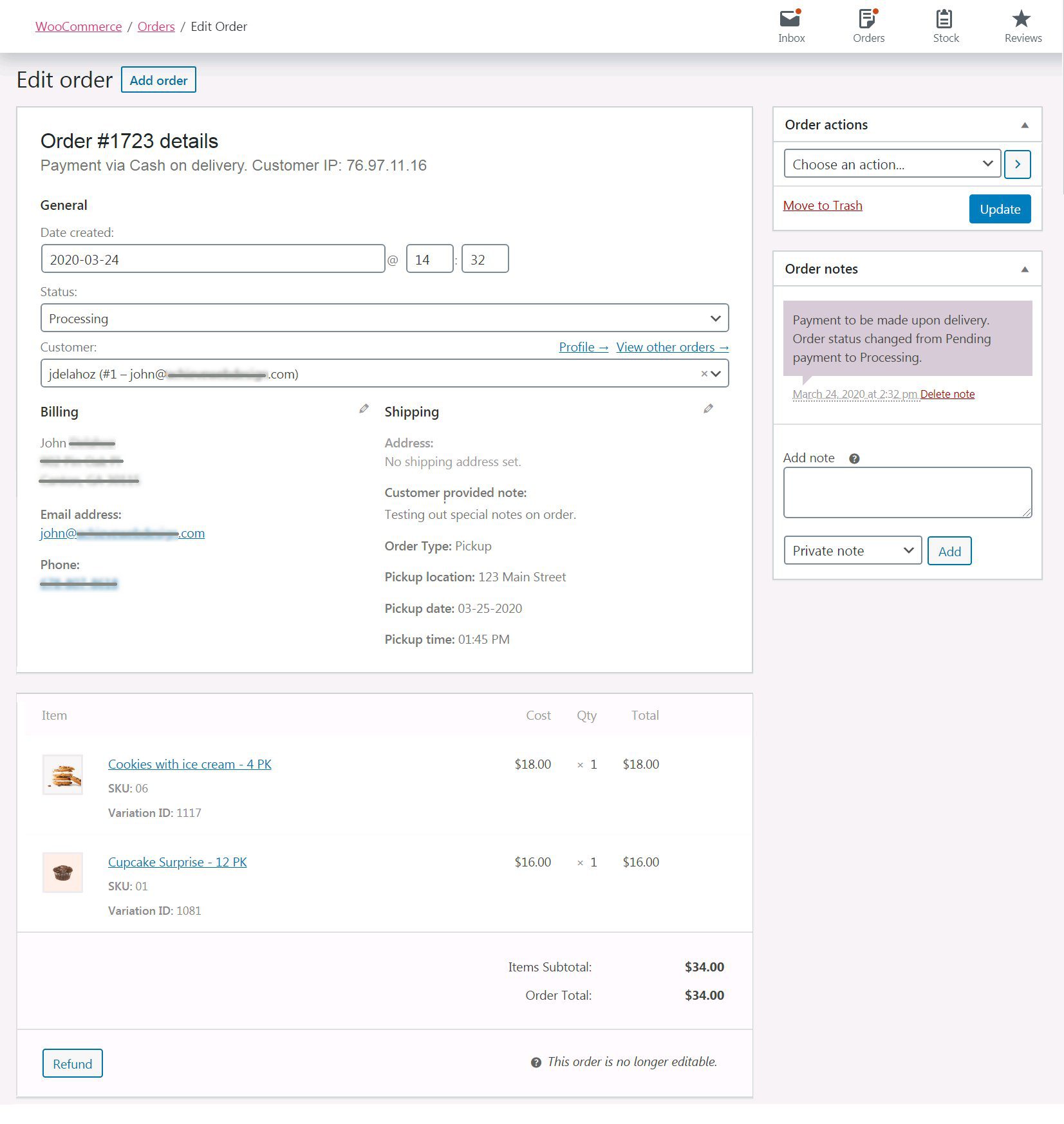Click the cupcake product thumbnail
The width and height of the screenshot is (1064, 1124).
tap(62, 872)
